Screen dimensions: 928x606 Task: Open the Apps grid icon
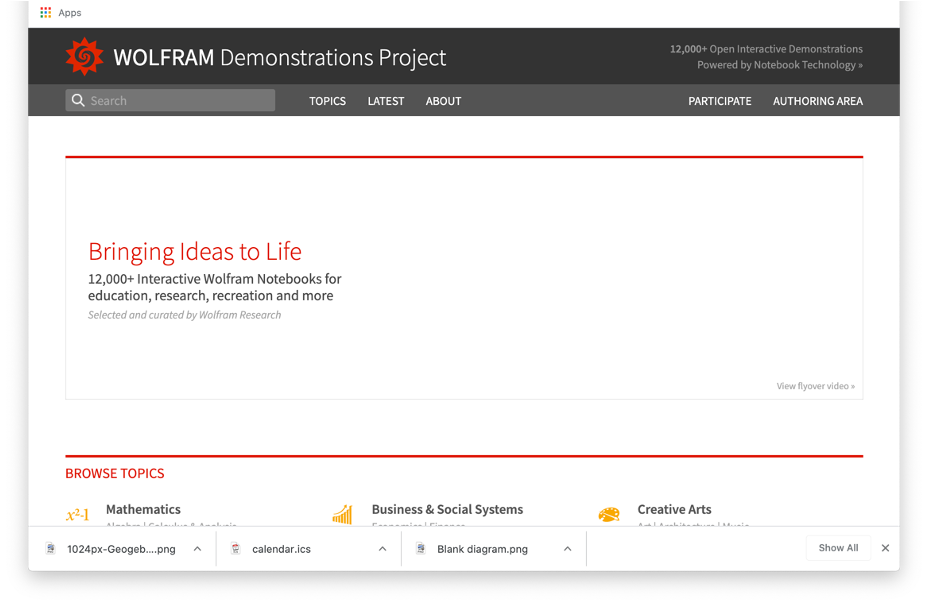coord(46,13)
